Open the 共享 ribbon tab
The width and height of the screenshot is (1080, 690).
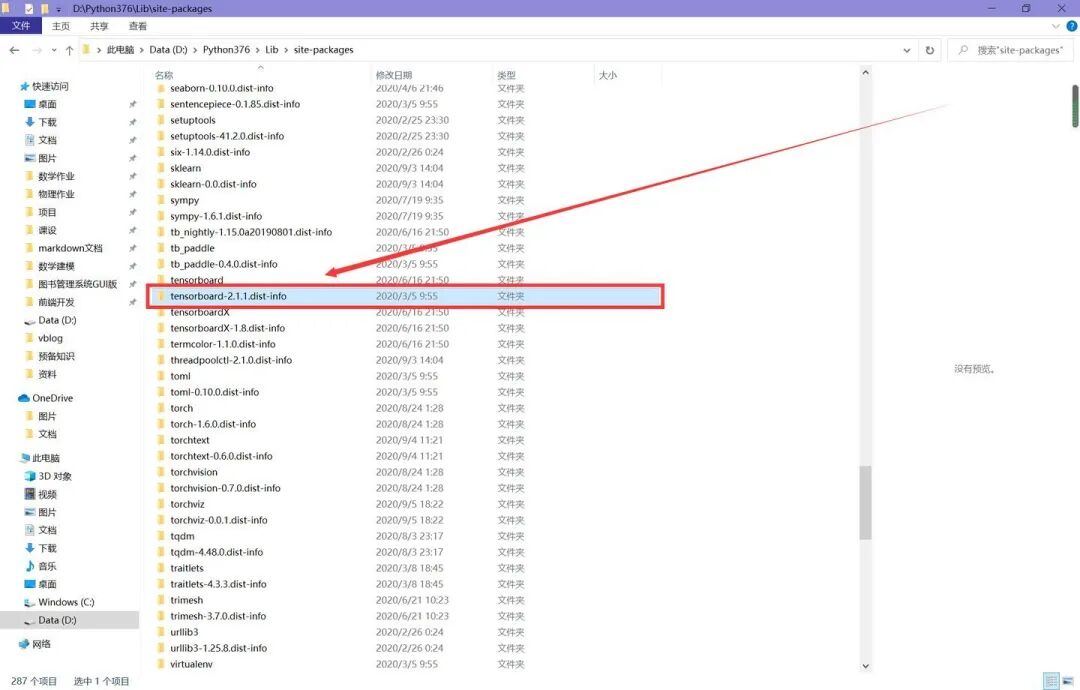(99, 26)
